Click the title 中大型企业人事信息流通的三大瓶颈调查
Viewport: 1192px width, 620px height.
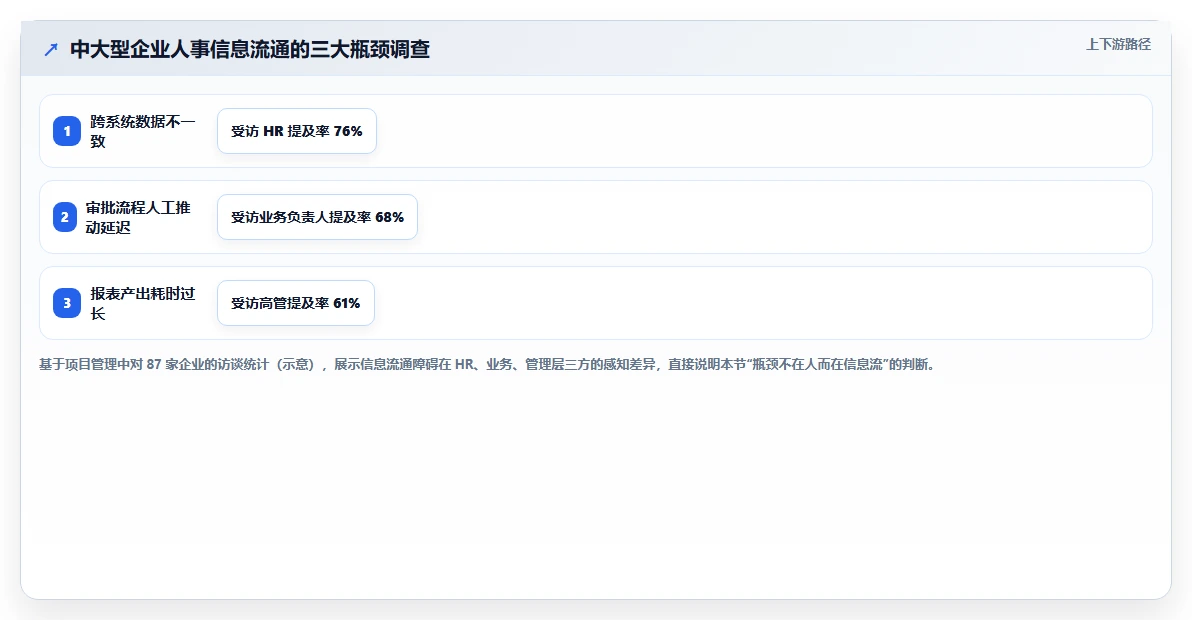pos(250,49)
